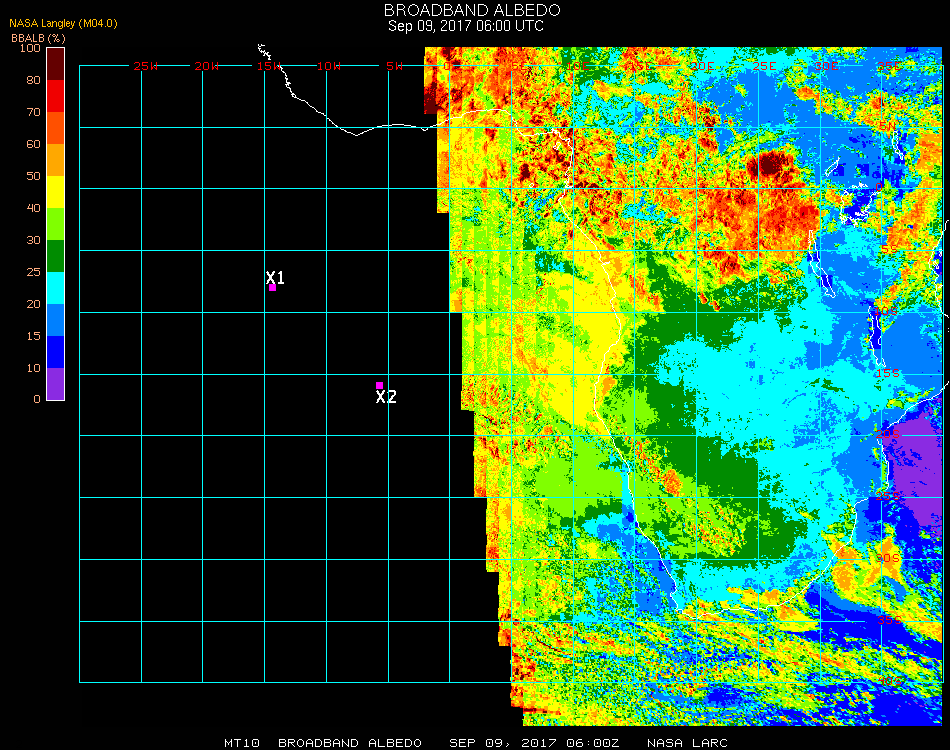Click the 40S latitude label
Image resolution: width=950 pixels, height=750 pixels.
tap(891, 682)
